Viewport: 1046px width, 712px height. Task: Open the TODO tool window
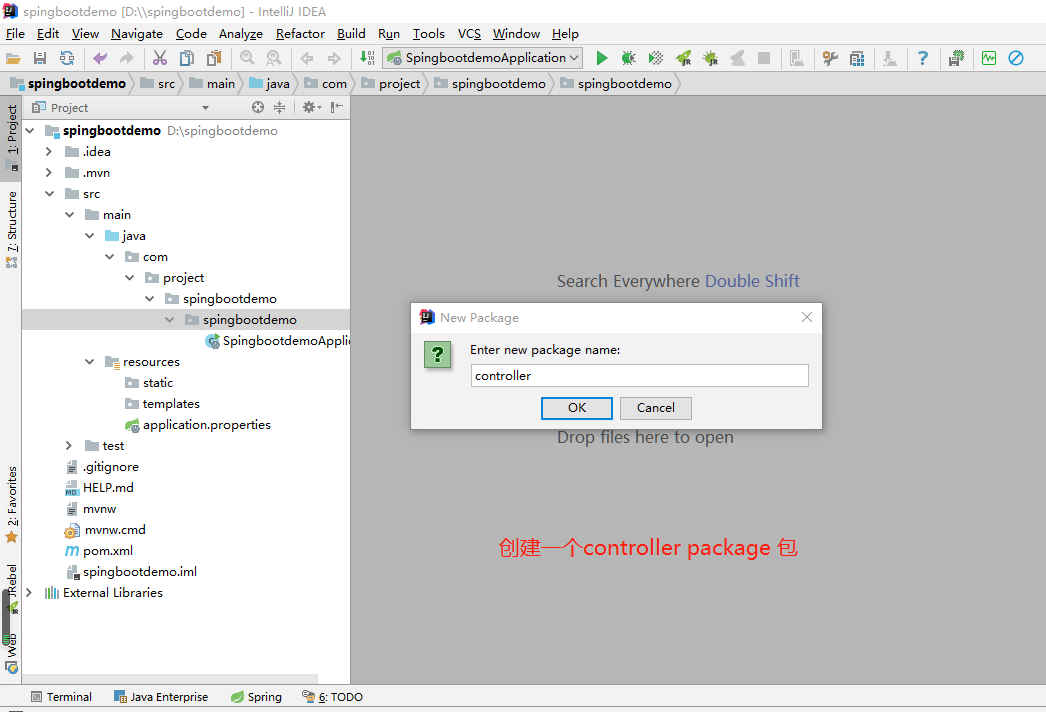tap(332, 697)
